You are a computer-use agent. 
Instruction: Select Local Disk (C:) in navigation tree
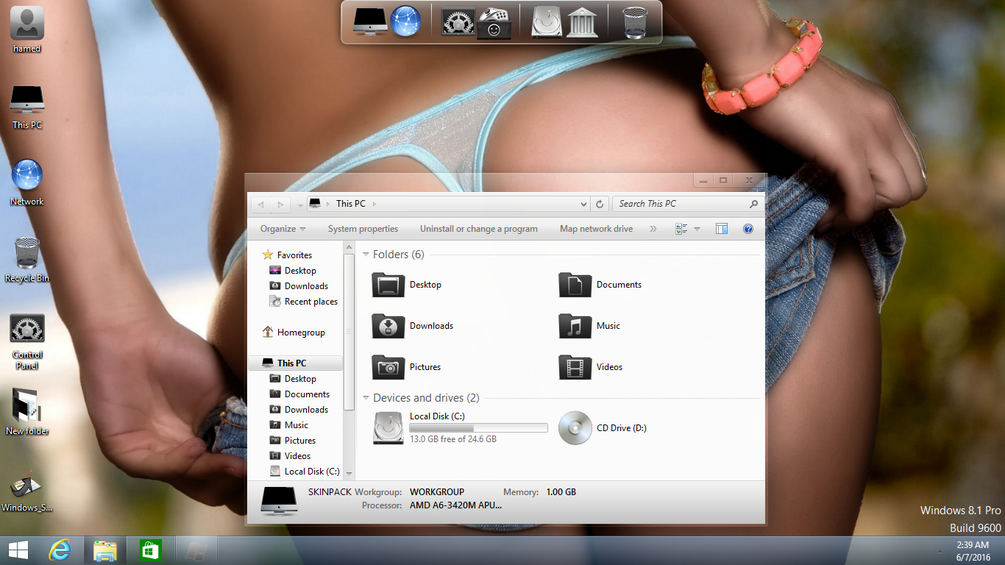(304, 471)
